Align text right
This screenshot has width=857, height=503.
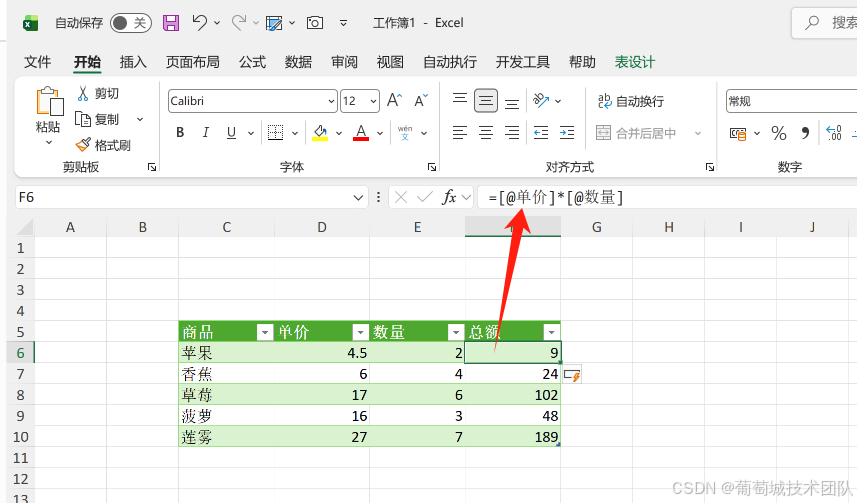coord(512,132)
